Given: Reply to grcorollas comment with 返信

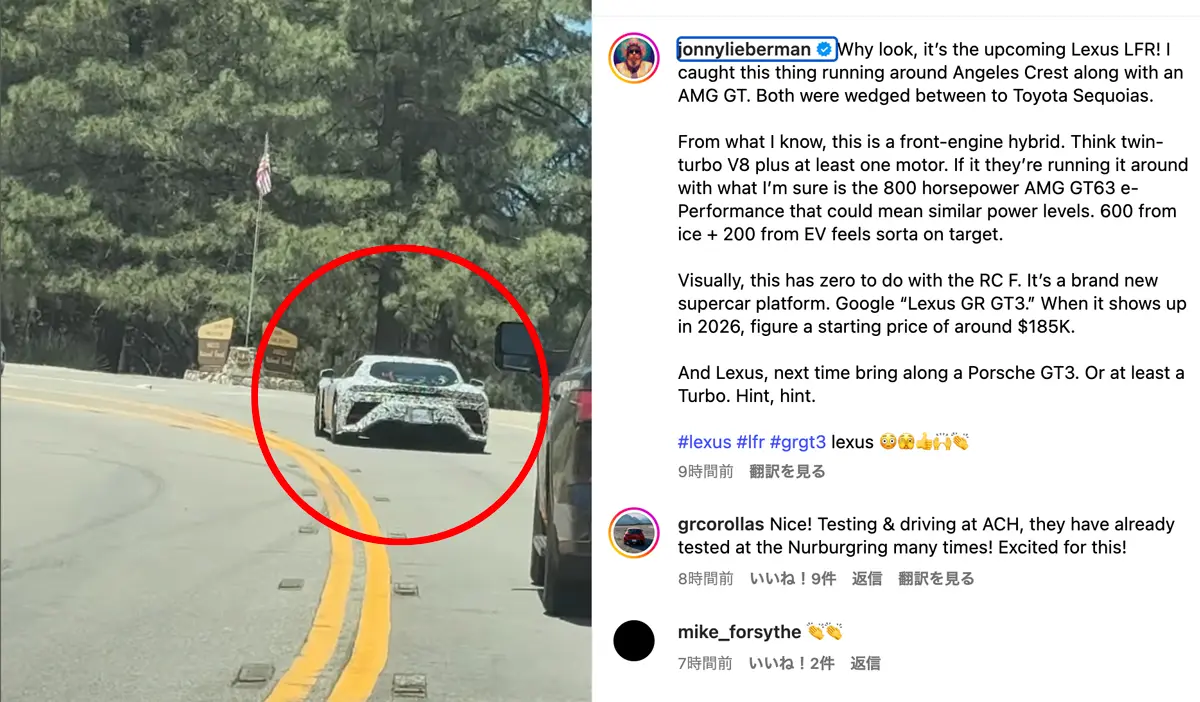Looking at the screenshot, I should (x=866, y=578).
